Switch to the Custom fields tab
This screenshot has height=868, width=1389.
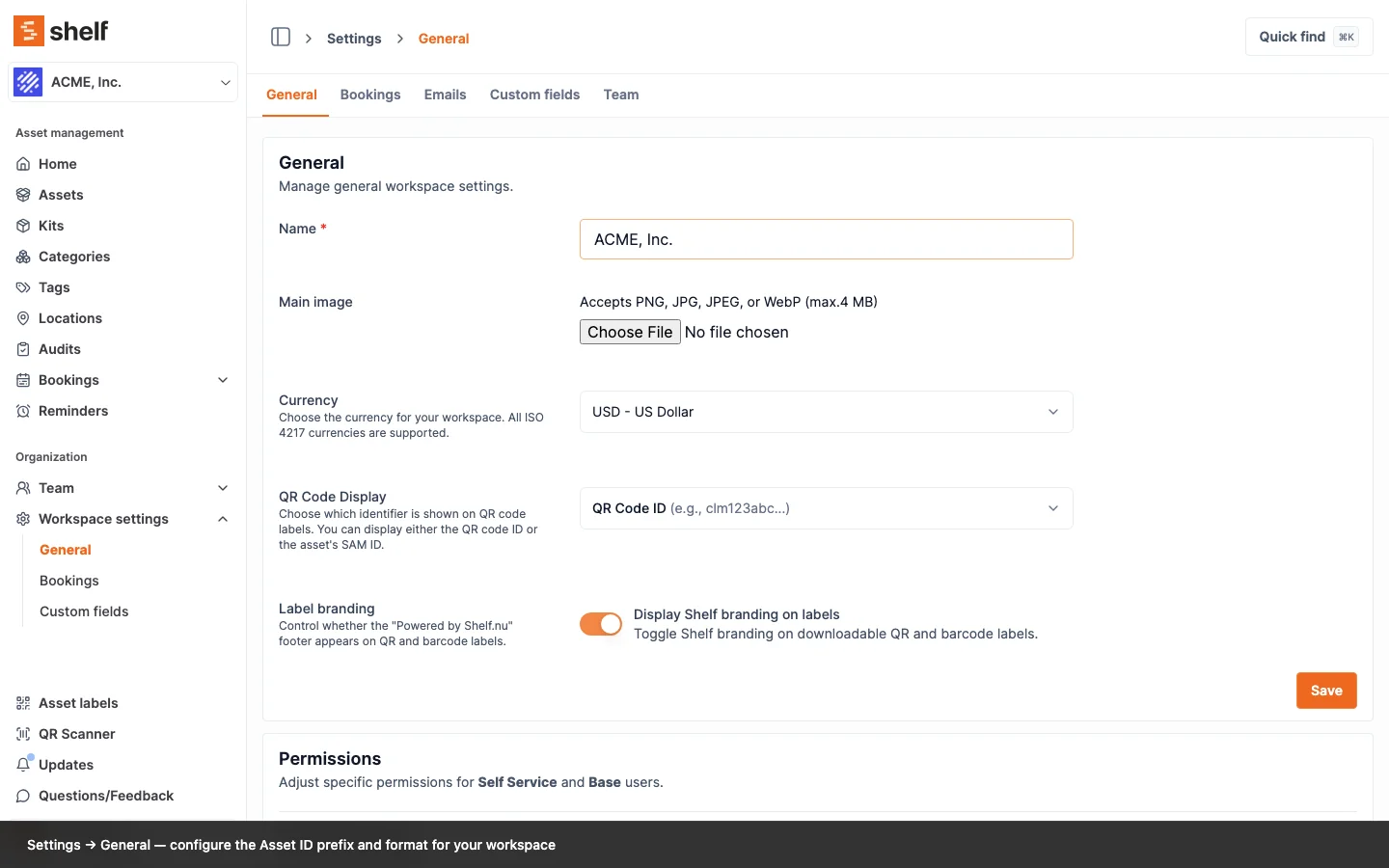pos(534,95)
